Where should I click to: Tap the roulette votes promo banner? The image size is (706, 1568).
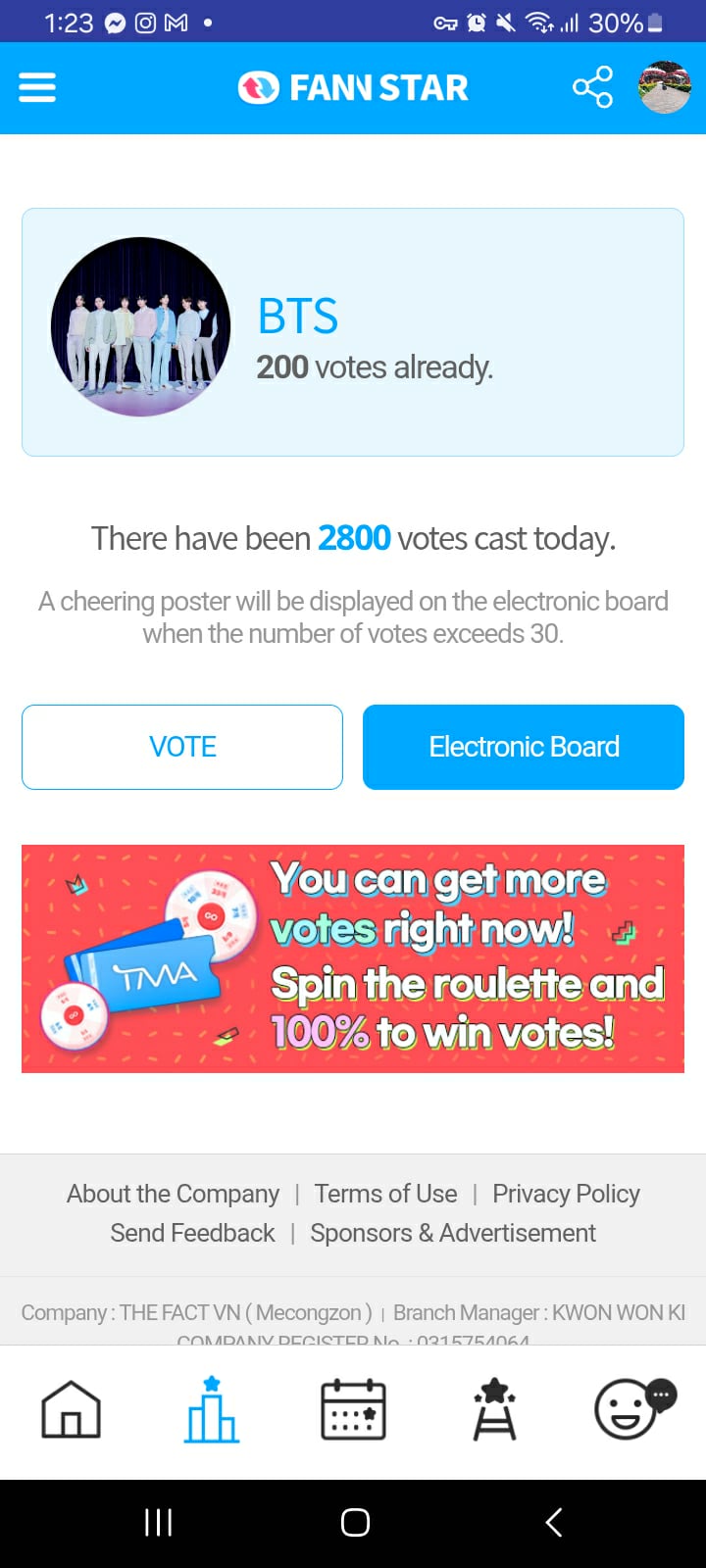(x=353, y=958)
